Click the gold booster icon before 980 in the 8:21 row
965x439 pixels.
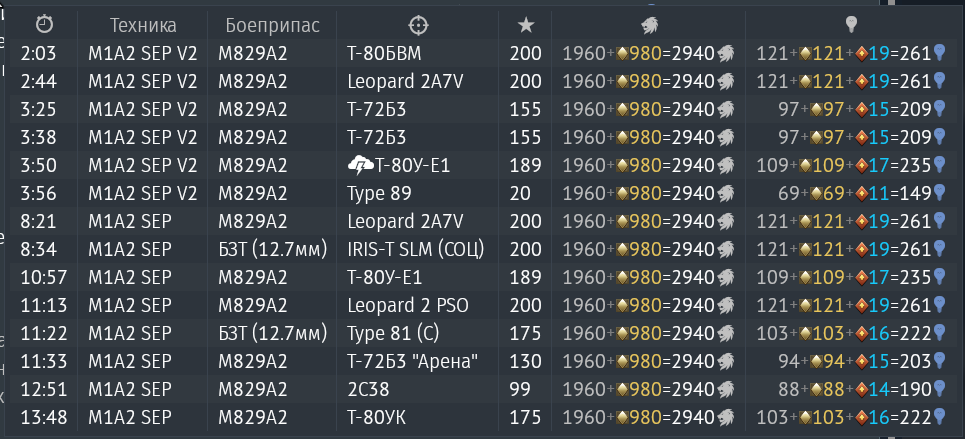622,221
